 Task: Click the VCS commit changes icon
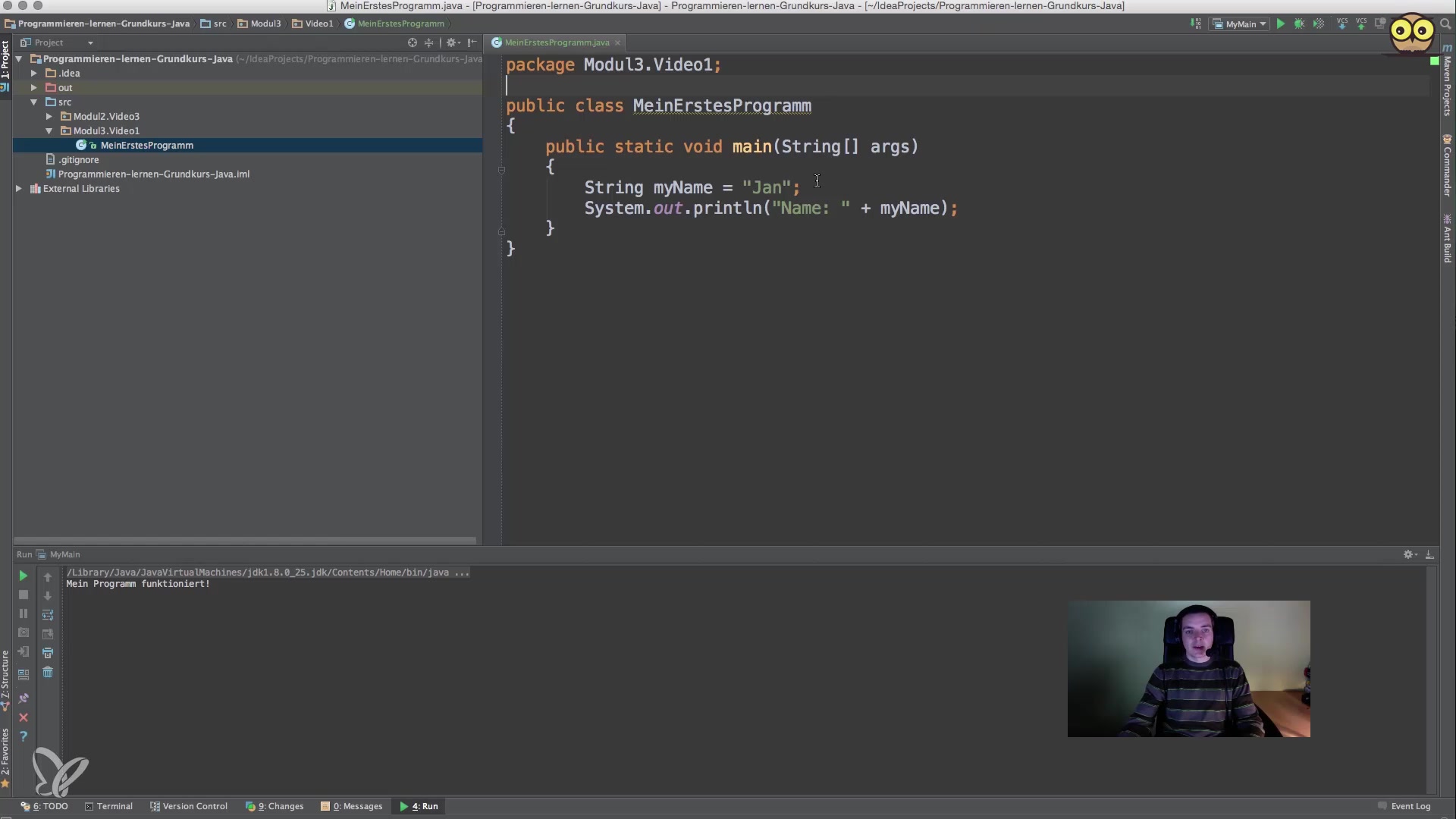(x=1361, y=24)
